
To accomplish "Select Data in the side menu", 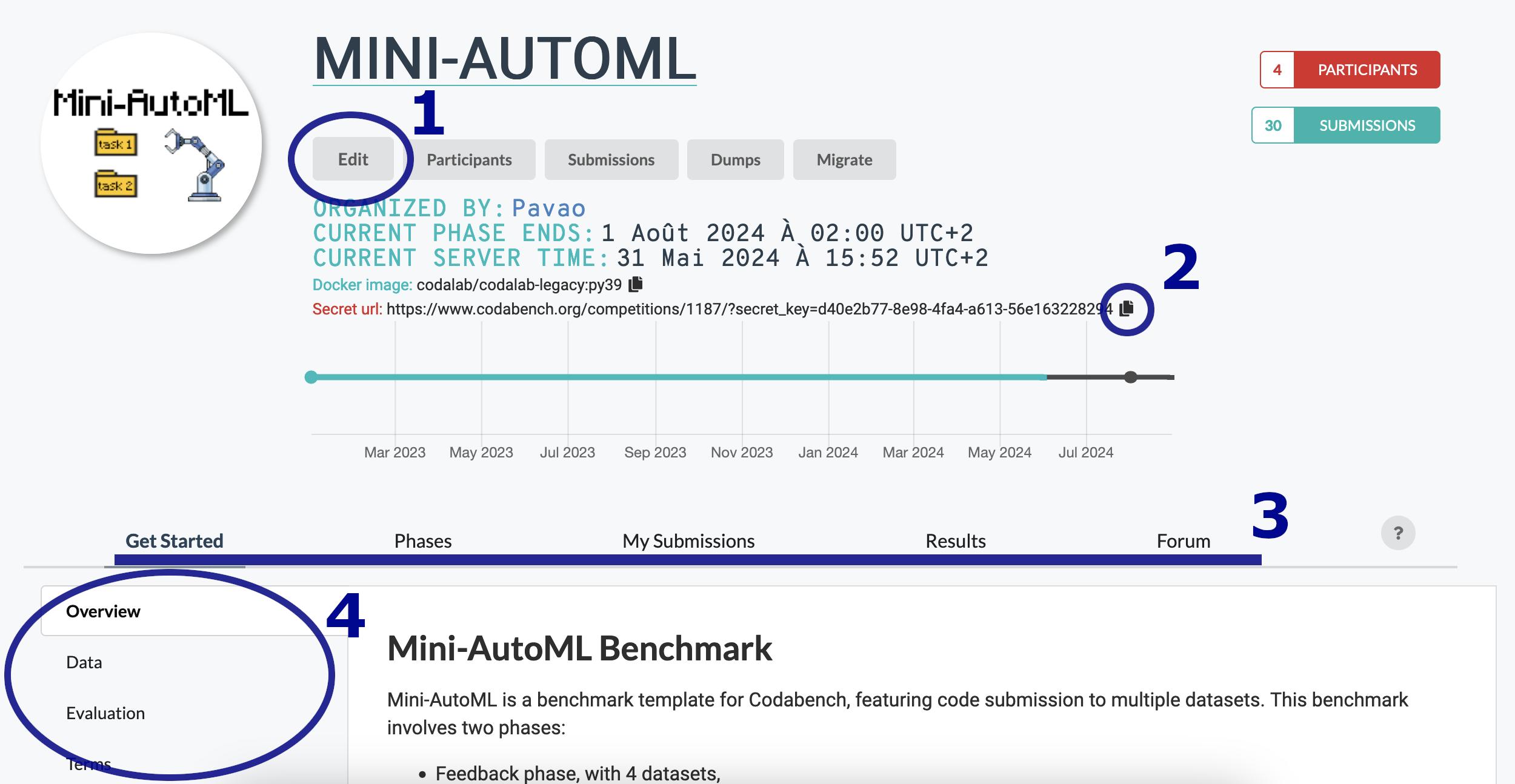I will click(x=84, y=662).
